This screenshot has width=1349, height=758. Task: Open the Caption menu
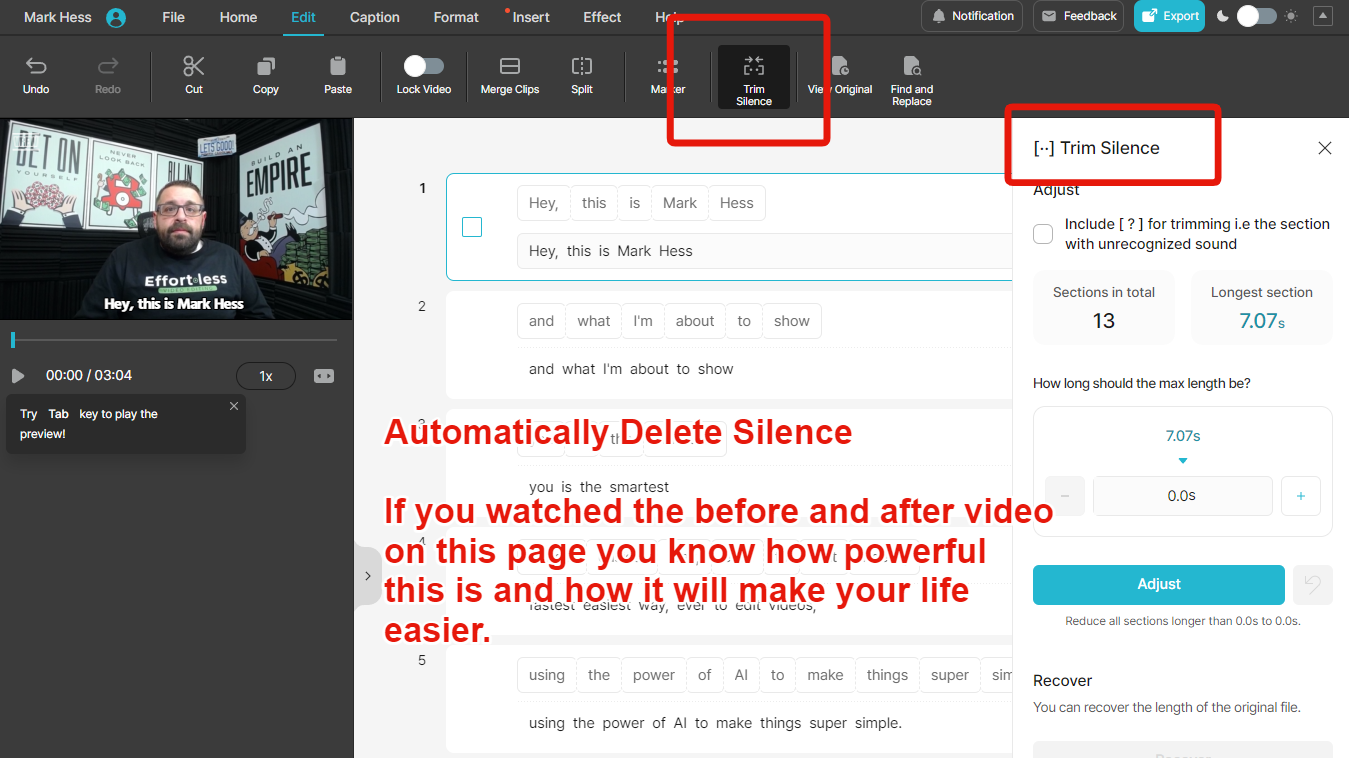375,17
